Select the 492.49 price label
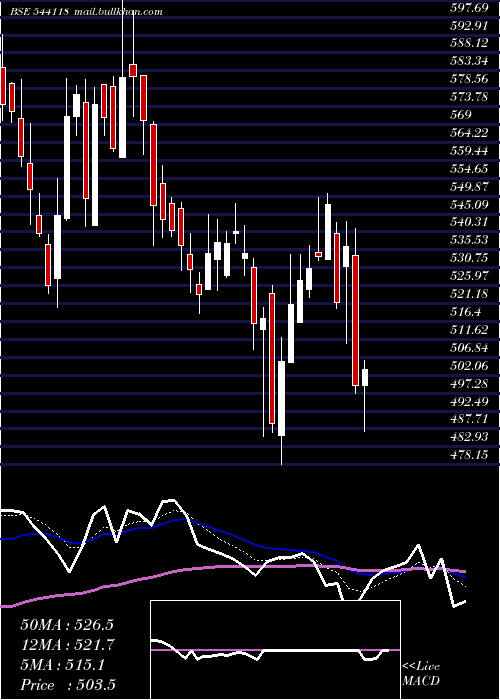The width and height of the screenshot is (500, 700). [469, 401]
